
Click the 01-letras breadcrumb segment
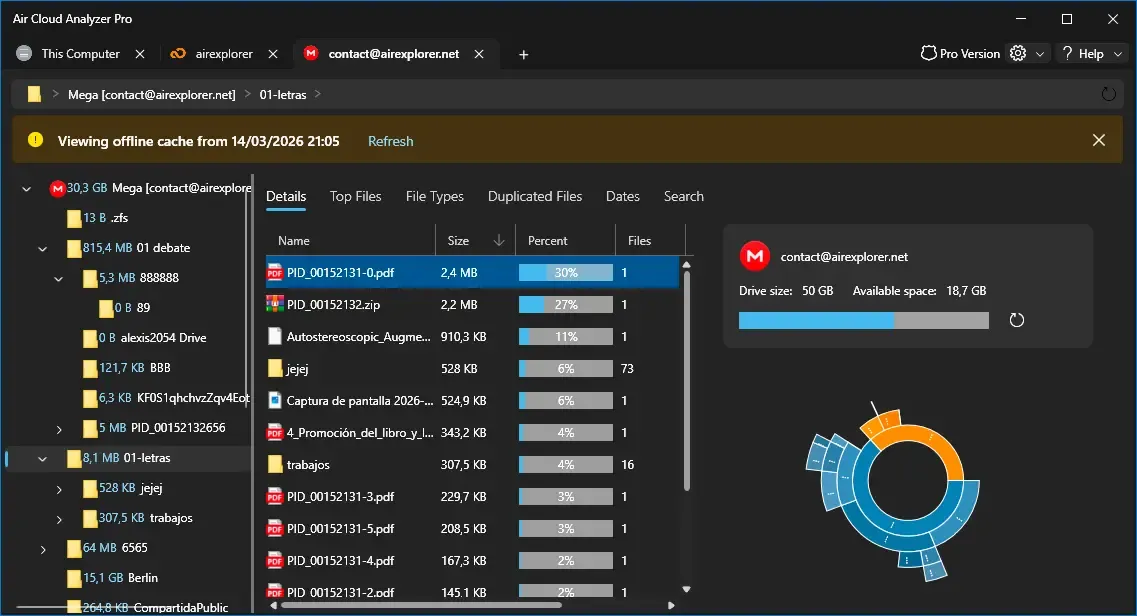coord(283,94)
